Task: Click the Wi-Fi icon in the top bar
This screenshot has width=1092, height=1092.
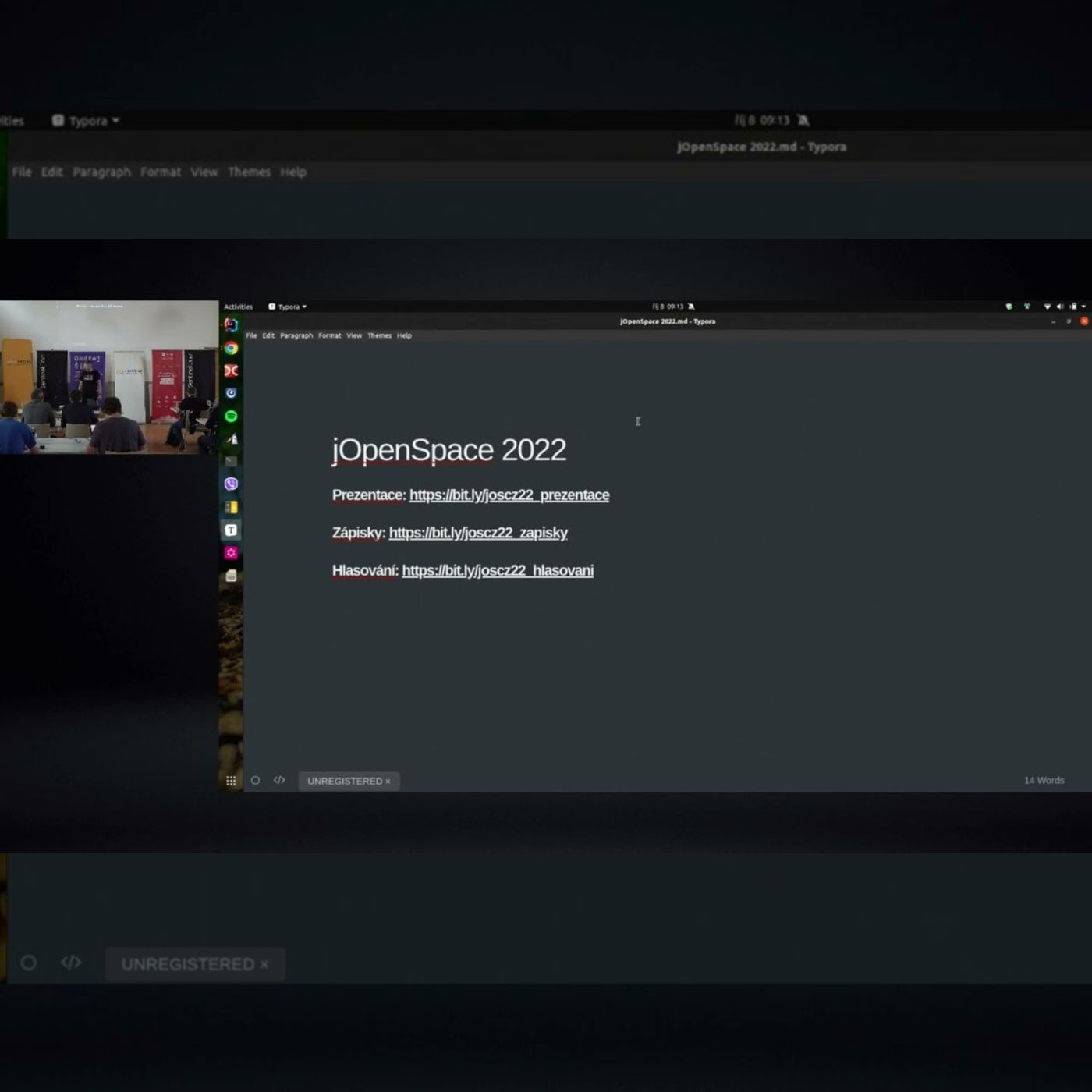Action: 1047,307
